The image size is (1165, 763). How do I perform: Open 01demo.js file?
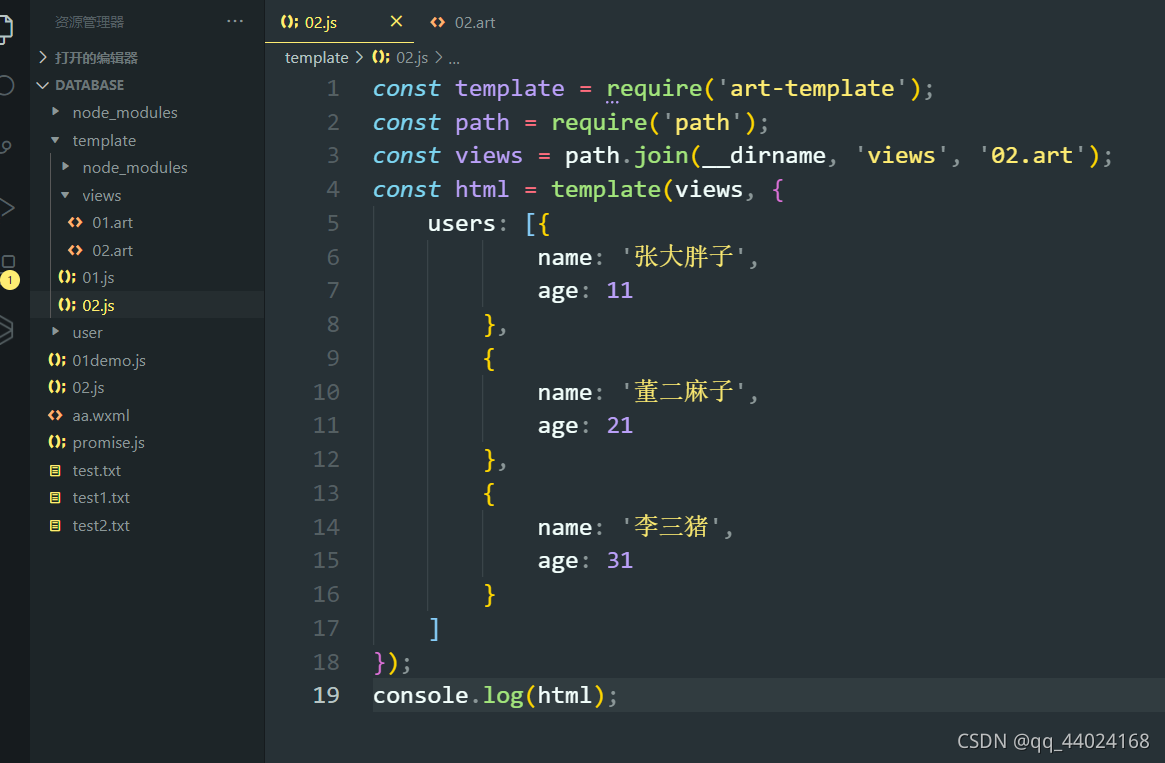point(108,361)
